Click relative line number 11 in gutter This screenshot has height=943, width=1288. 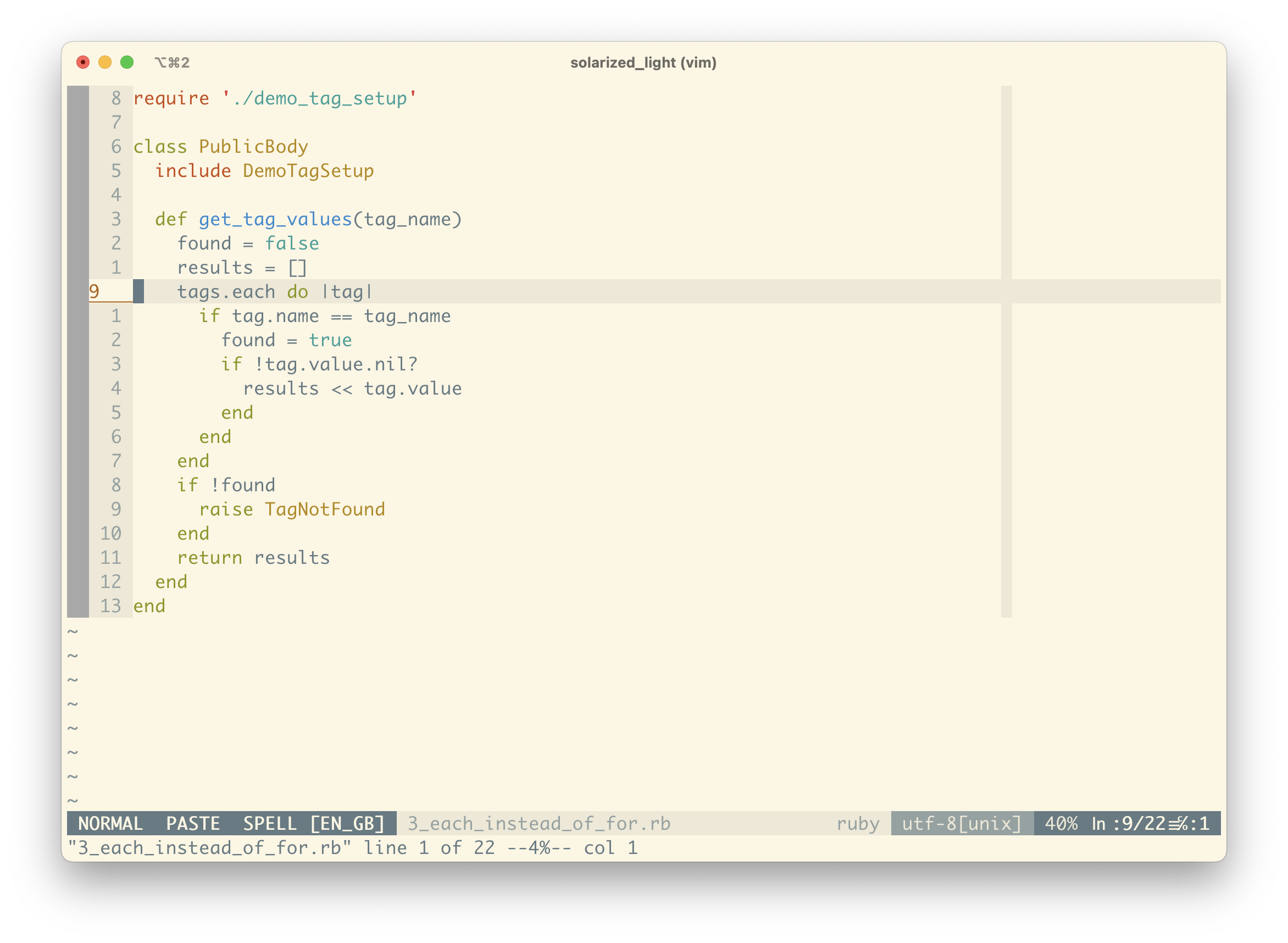coord(110,558)
